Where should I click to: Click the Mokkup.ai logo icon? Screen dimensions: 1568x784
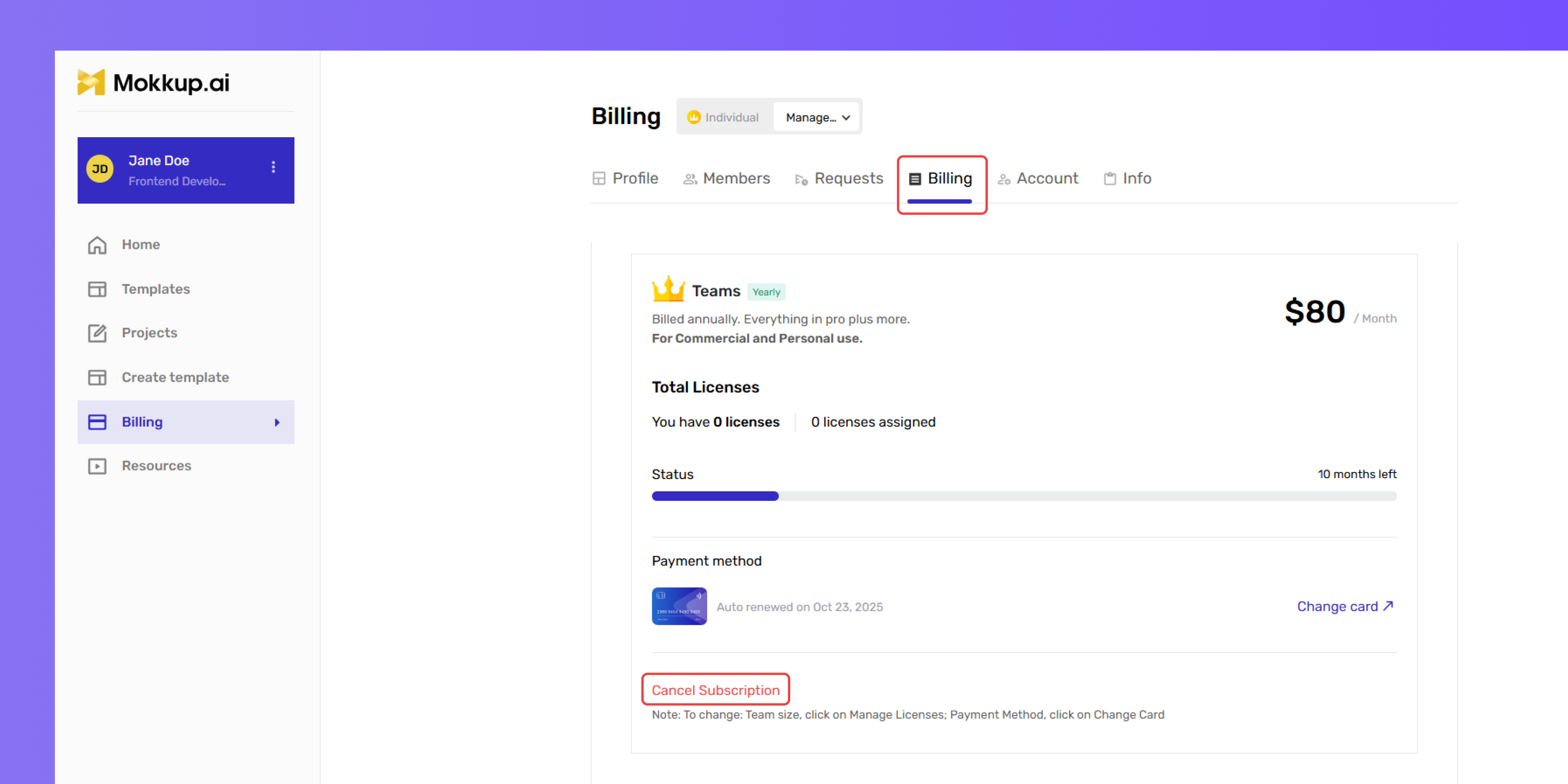point(91,82)
